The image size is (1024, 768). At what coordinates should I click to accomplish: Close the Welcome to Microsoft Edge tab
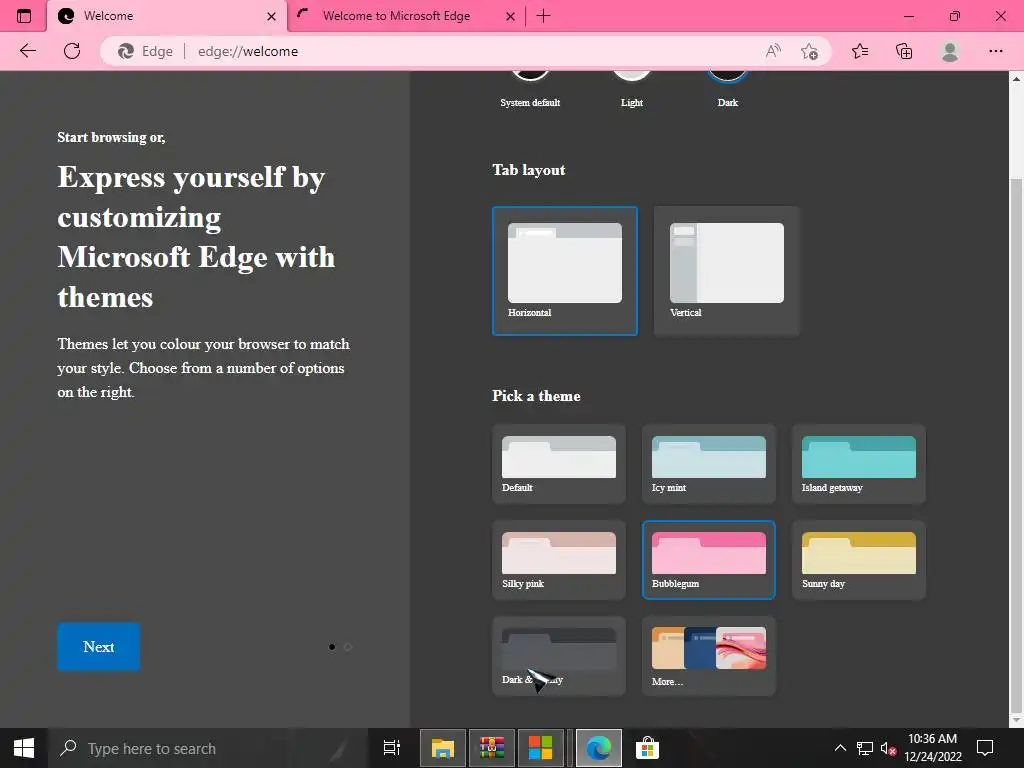(511, 16)
